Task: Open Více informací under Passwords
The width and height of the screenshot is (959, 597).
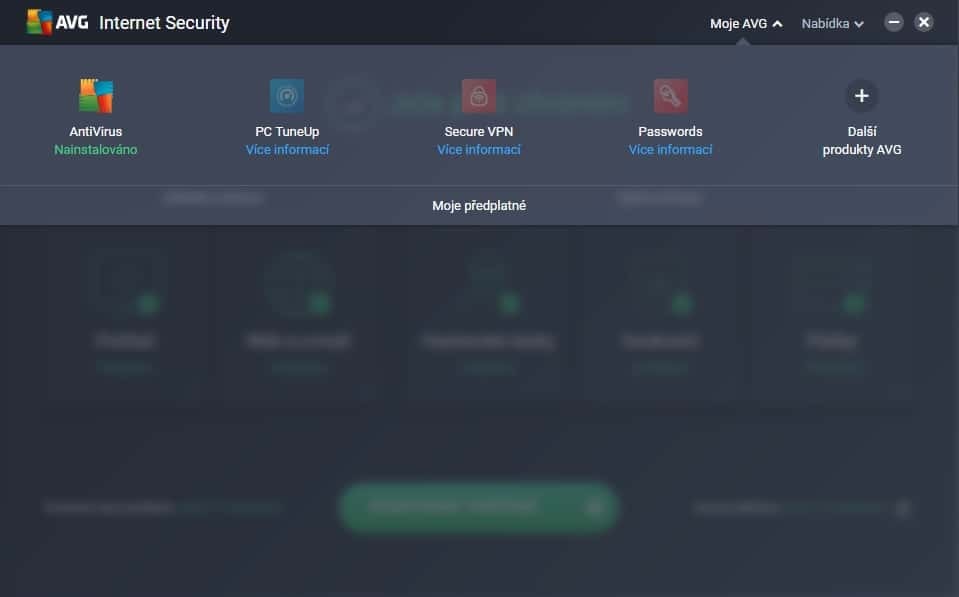Action: tap(670, 150)
